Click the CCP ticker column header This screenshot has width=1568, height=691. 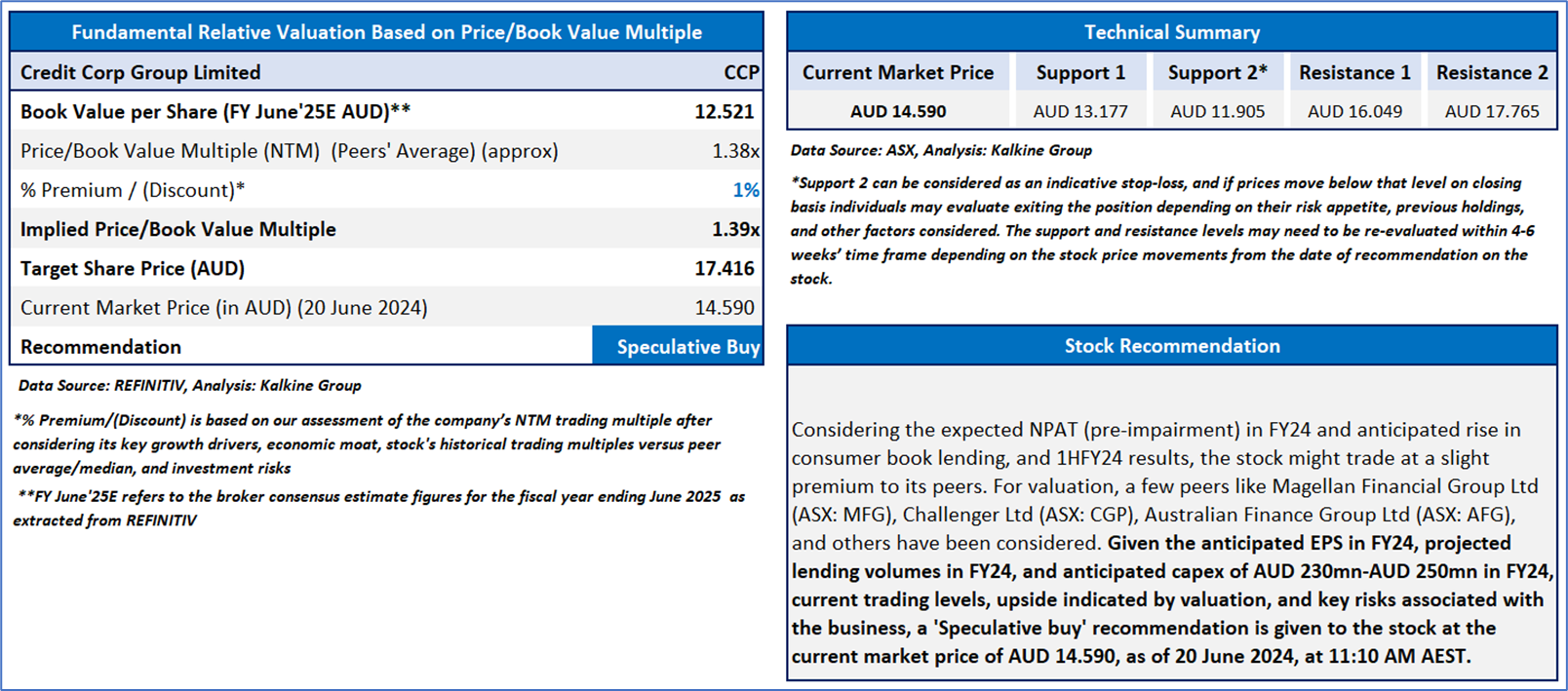[741, 72]
